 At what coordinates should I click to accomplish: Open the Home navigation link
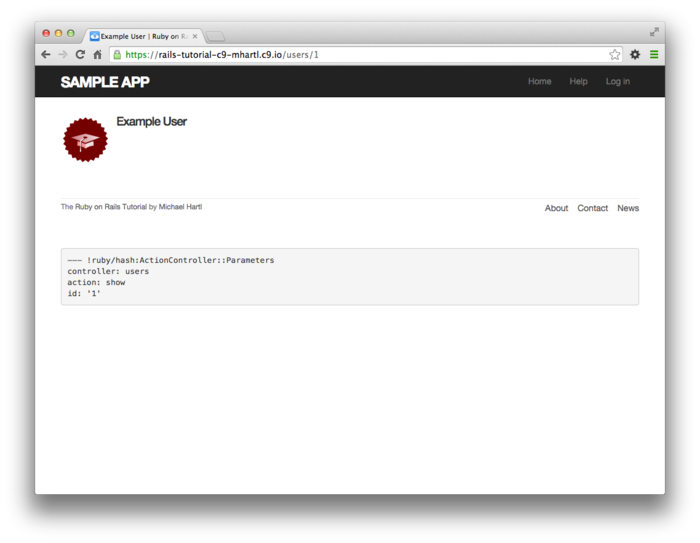click(x=539, y=82)
